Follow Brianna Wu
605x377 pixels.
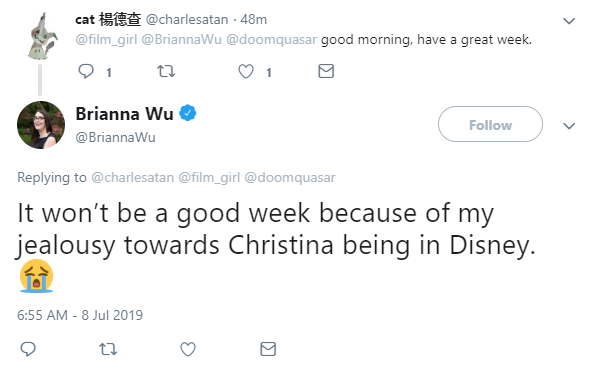[490, 124]
